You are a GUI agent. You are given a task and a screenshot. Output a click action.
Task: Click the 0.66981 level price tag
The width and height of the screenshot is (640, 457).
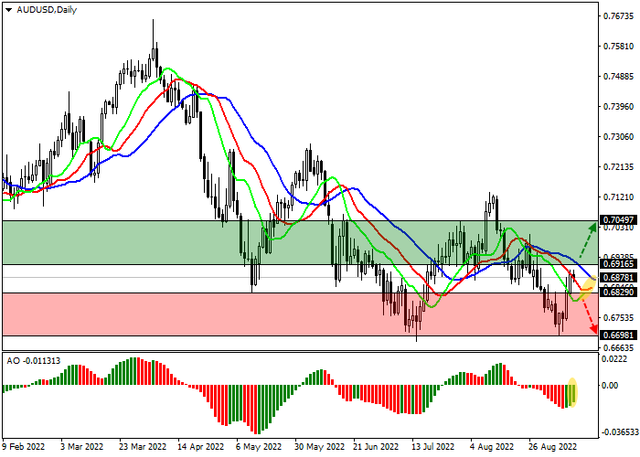pos(618,335)
